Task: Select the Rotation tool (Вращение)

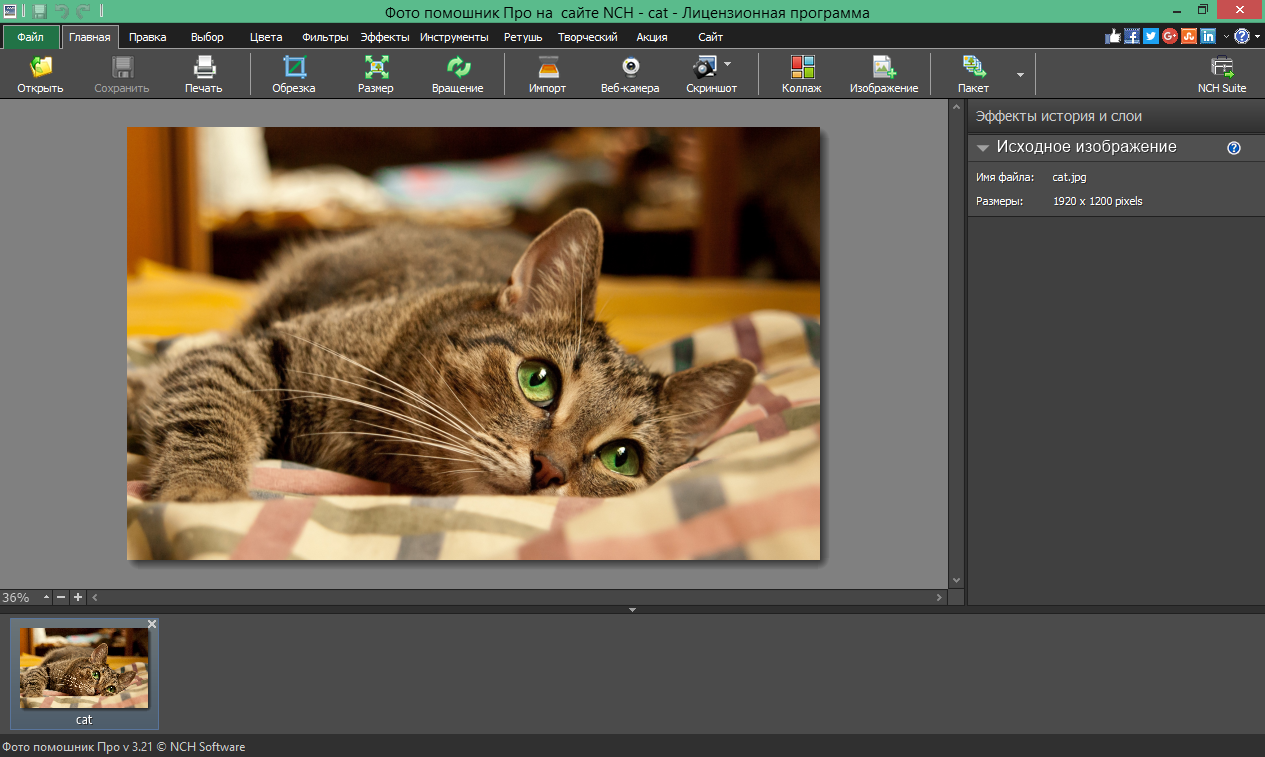Action: pos(458,73)
